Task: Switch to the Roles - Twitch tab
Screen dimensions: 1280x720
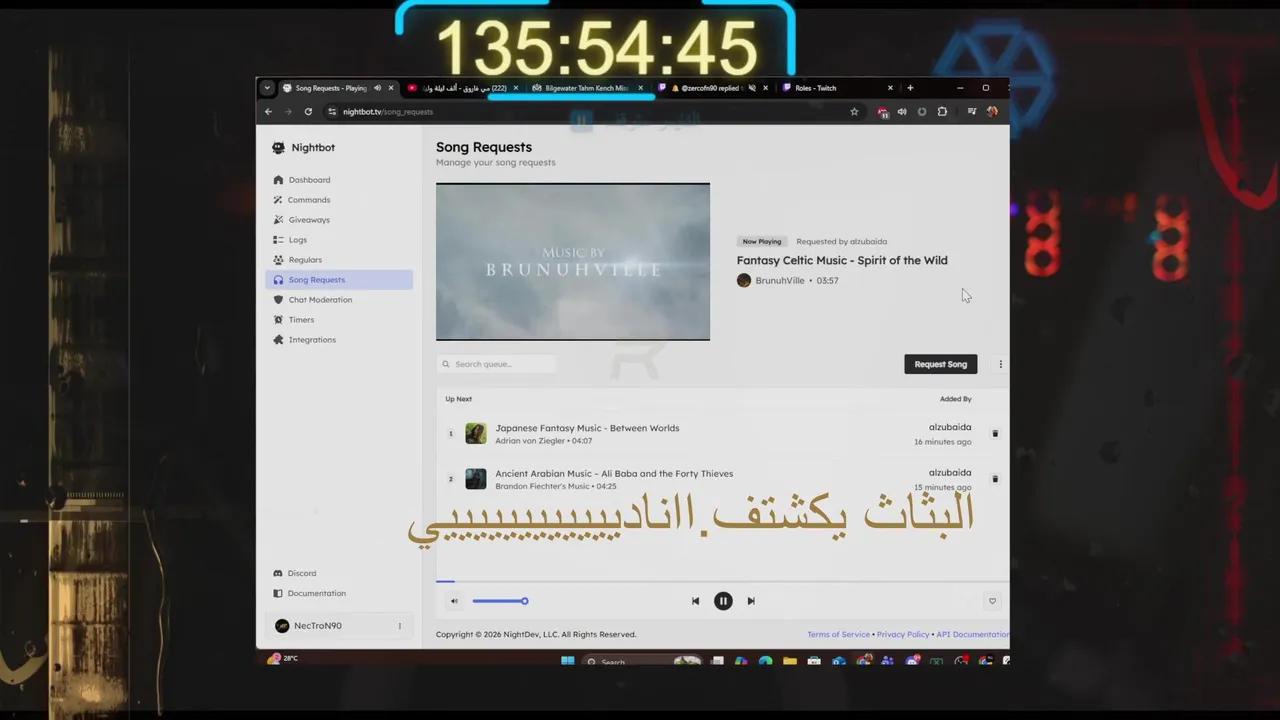Action: point(836,88)
